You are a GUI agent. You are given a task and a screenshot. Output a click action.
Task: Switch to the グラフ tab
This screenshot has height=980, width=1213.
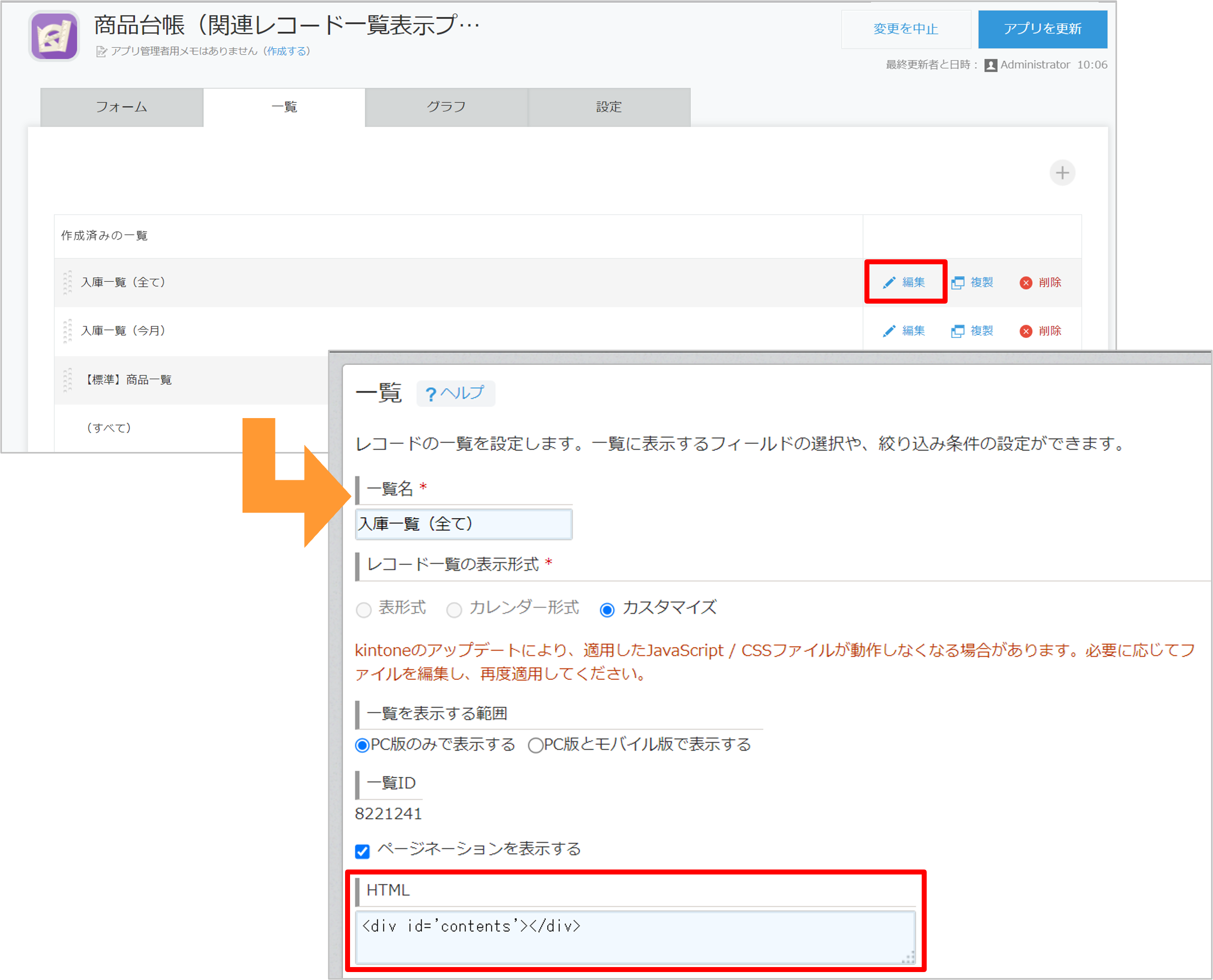(446, 108)
